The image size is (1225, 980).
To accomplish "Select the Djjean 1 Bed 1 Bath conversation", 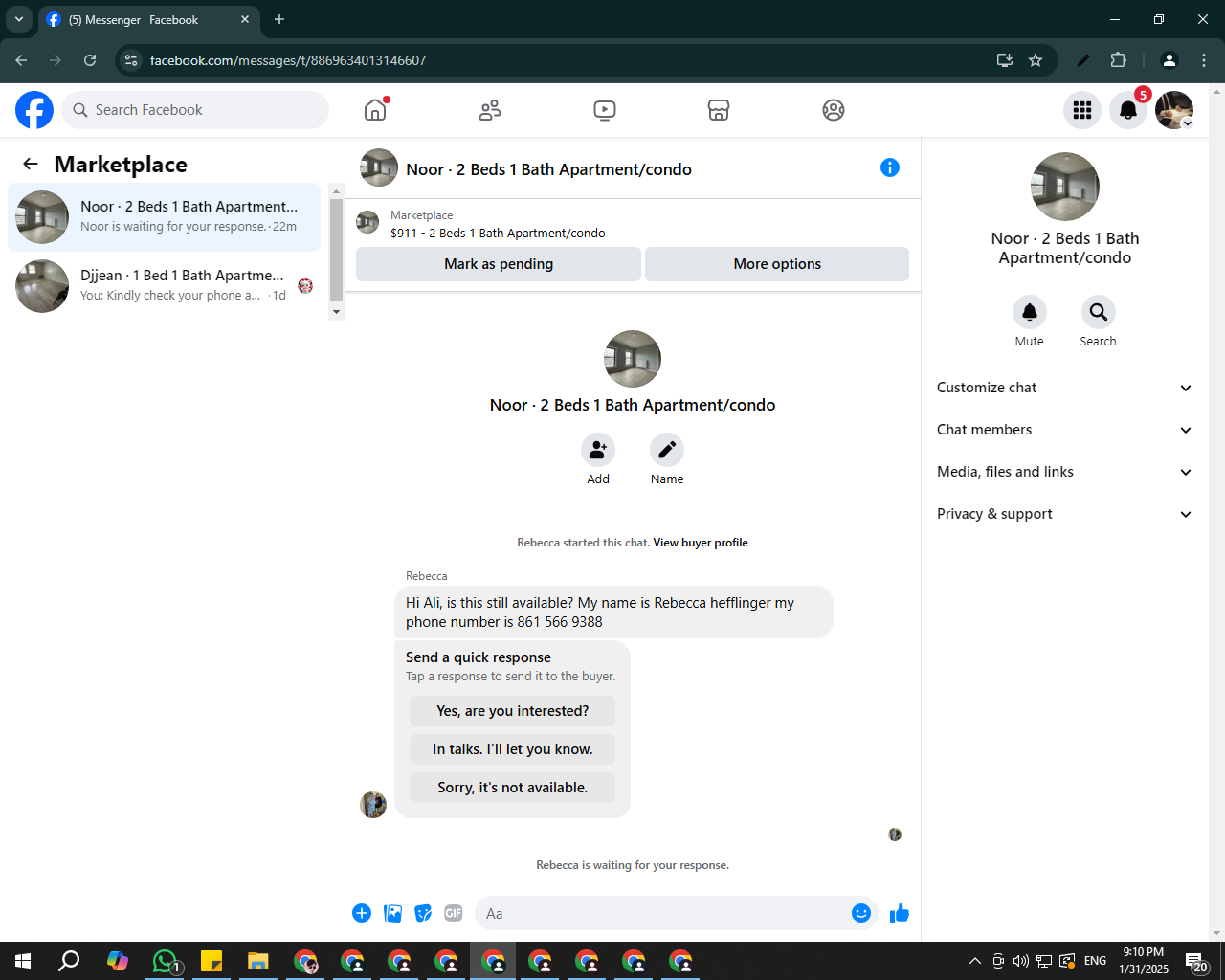I will [165, 285].
